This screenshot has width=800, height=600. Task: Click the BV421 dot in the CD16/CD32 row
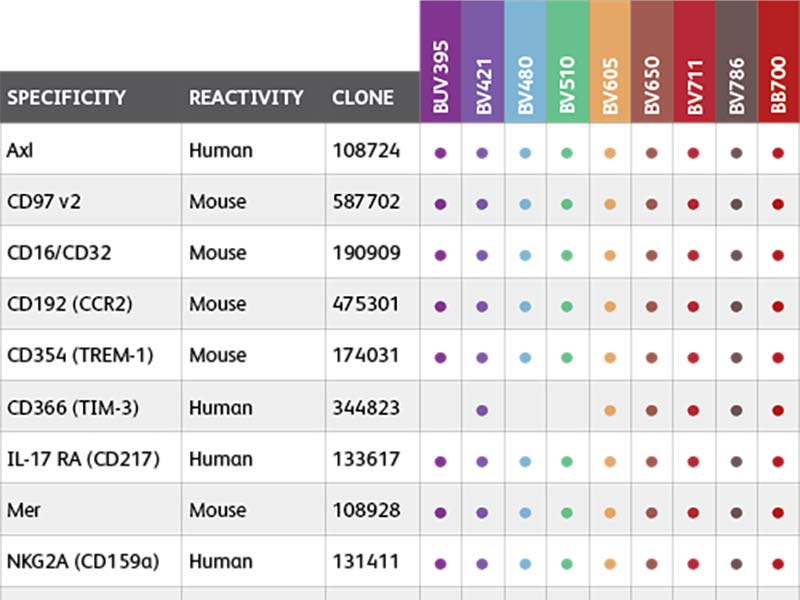[482, 255]
